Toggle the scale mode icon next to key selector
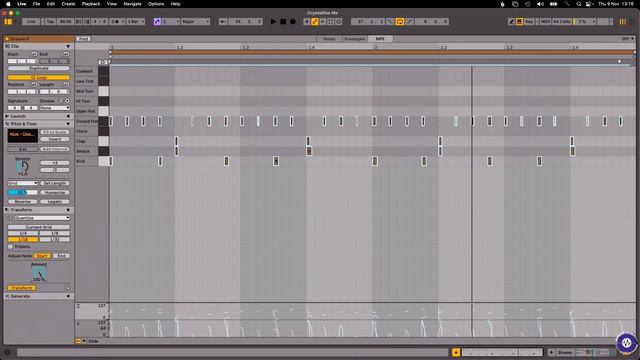 pyautogui.click(x=157, y=22)
